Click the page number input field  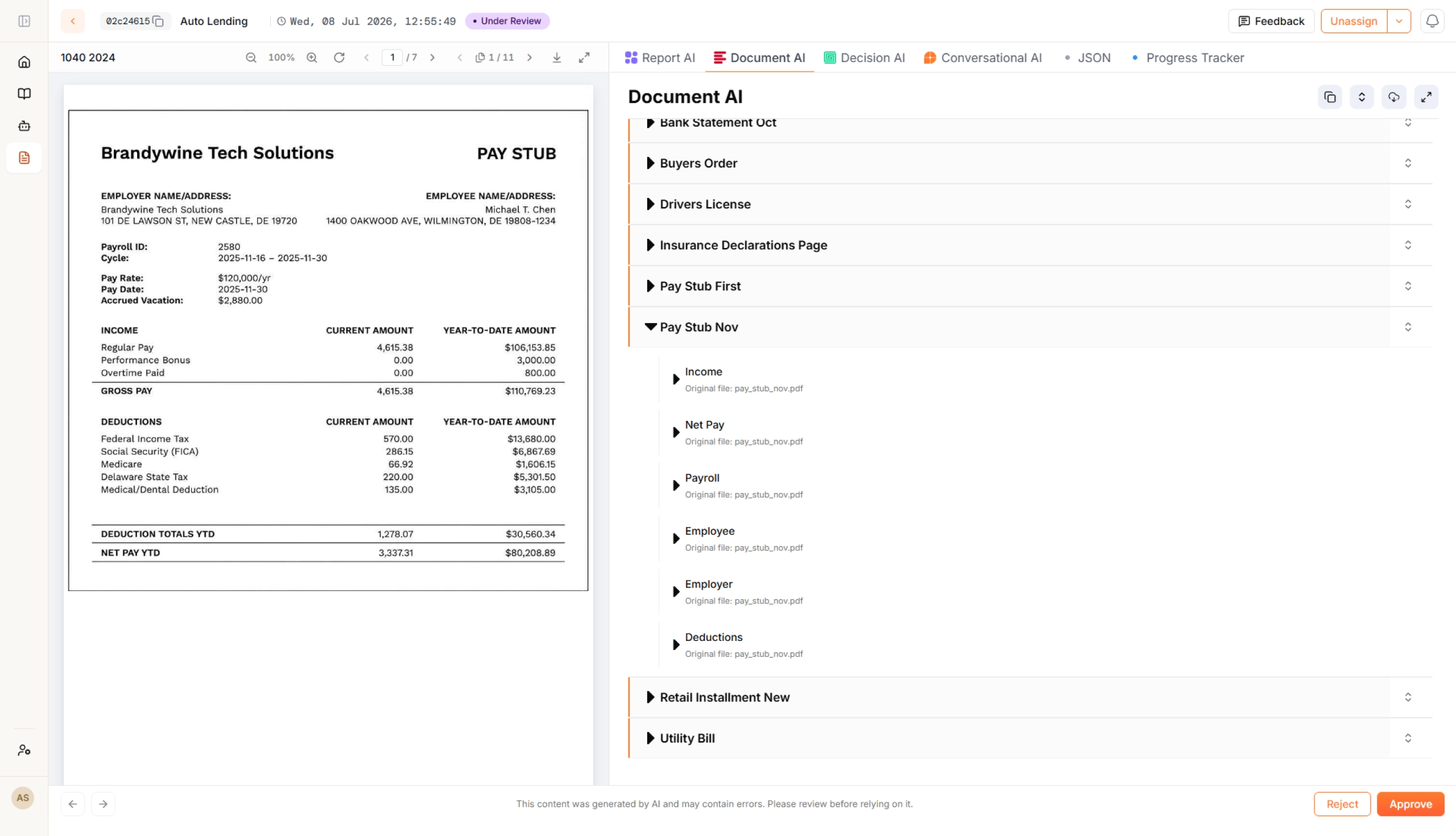(392, 57)
